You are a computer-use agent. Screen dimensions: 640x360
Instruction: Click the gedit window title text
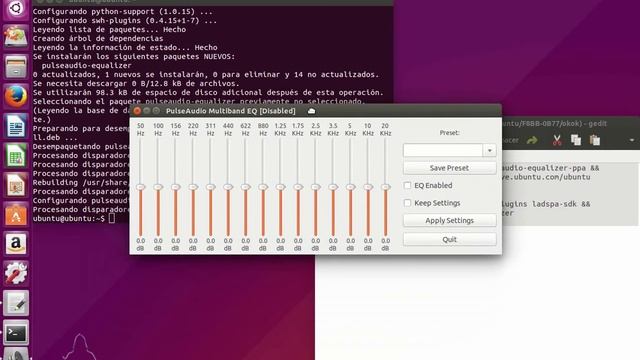[x=555, y=123]
